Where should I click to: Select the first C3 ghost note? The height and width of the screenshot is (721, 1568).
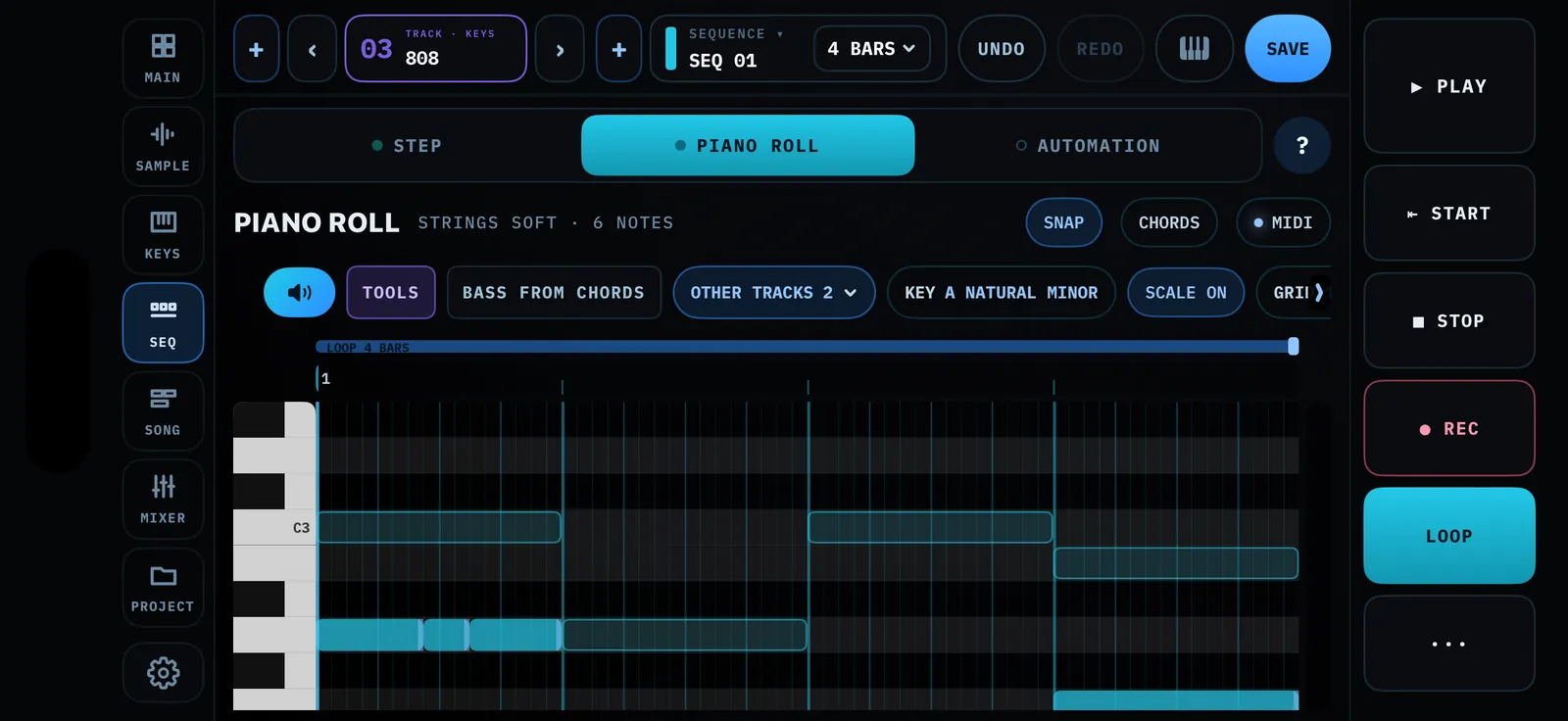click(439, 527)
